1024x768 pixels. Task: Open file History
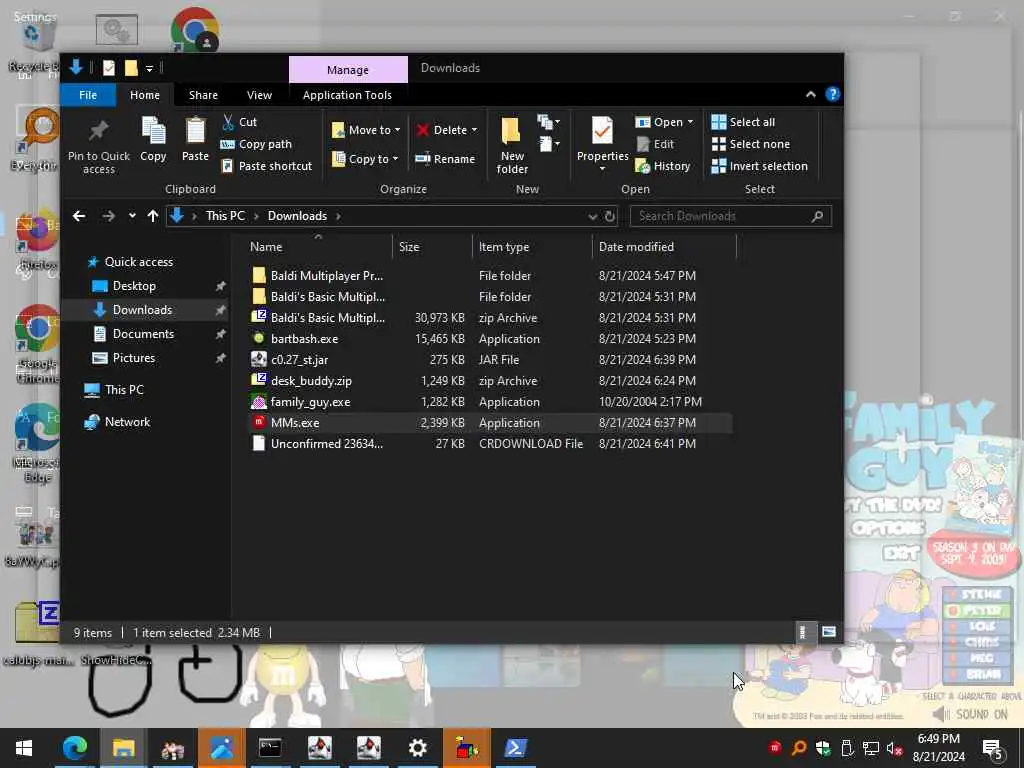coord(663,166)
